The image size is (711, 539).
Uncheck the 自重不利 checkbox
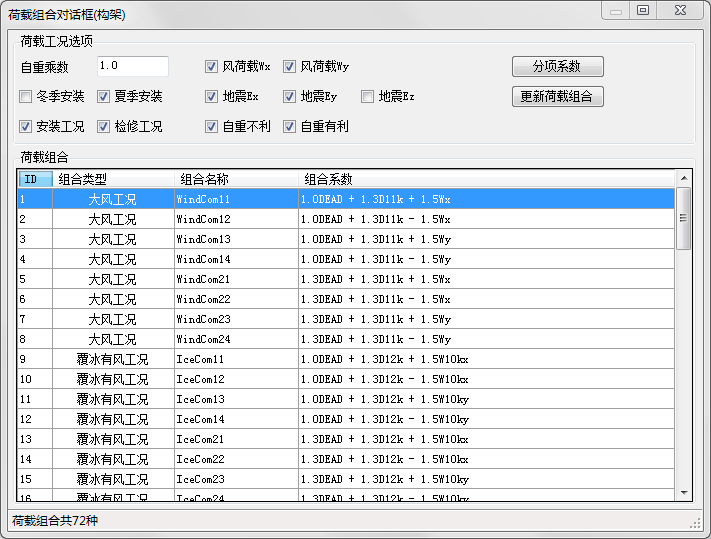coord(212,127)
